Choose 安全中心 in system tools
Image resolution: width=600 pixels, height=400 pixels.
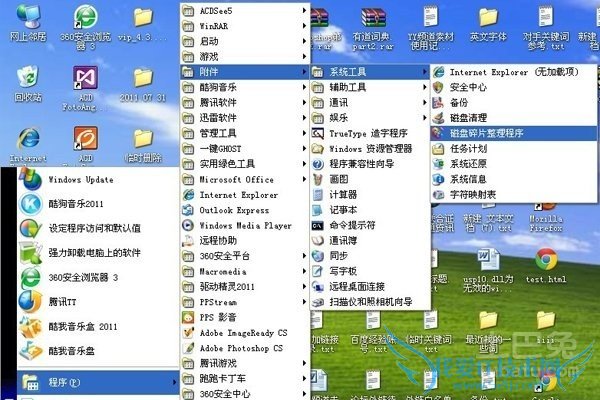coord(514,87)
